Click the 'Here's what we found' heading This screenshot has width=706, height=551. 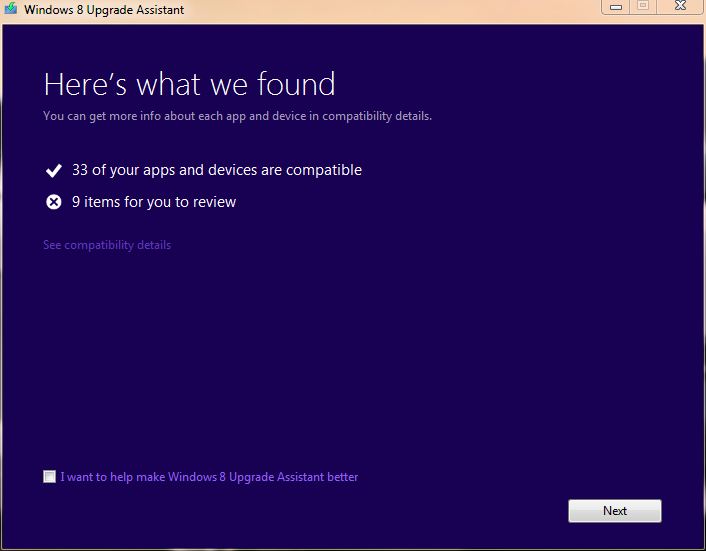pyautogui.click(x=190, y=84)
